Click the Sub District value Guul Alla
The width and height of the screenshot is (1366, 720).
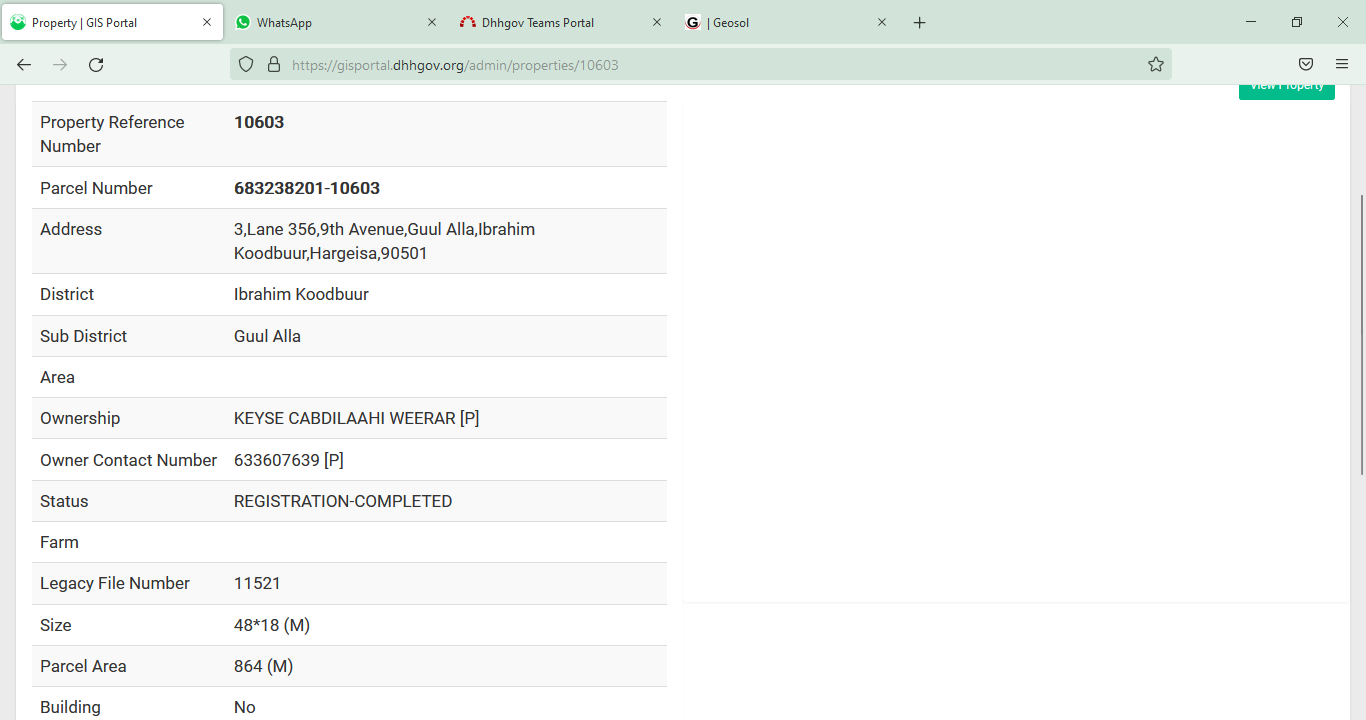click(x=267, y=336)
